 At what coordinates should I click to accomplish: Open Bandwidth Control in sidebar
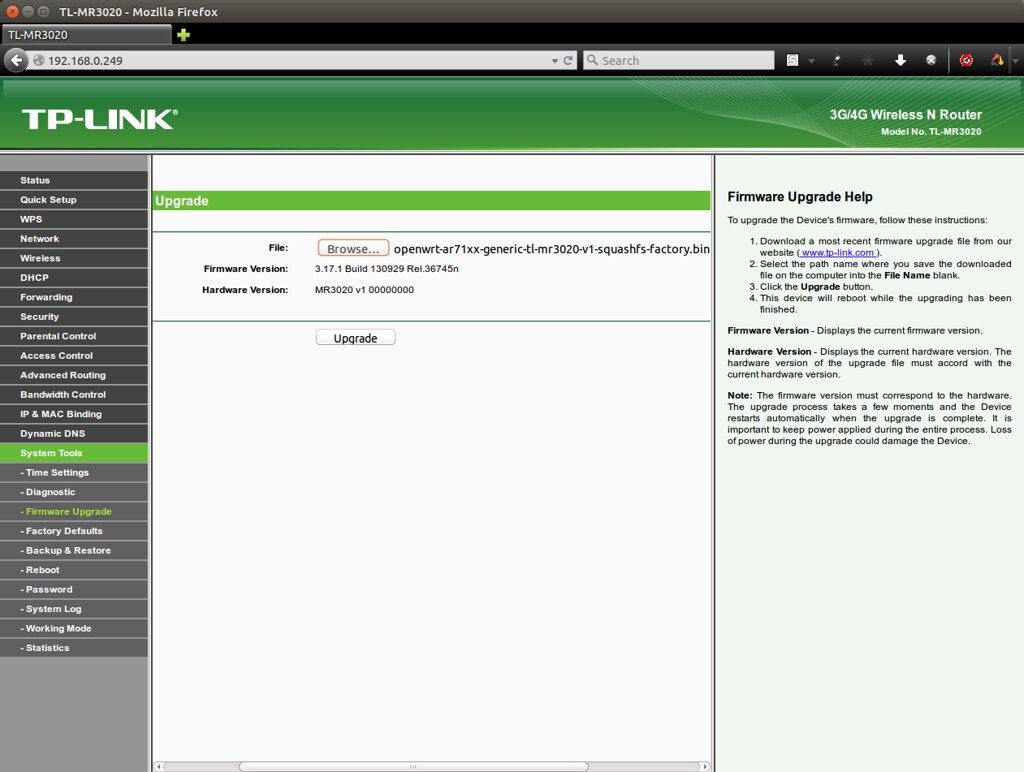pos(74,394)
